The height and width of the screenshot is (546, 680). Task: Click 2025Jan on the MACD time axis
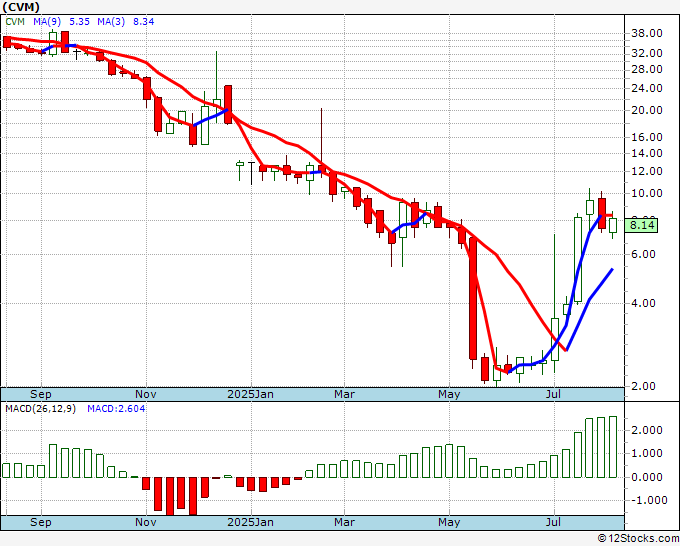251,522
